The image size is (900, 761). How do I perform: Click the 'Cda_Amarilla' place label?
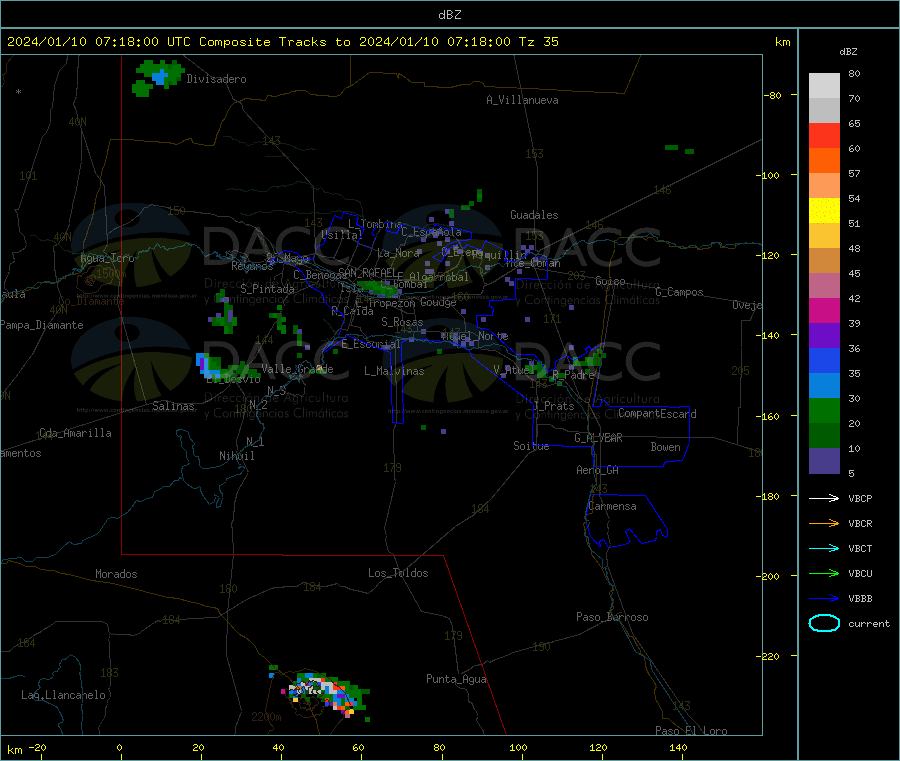pyautogui.click(x=75, y=433)
